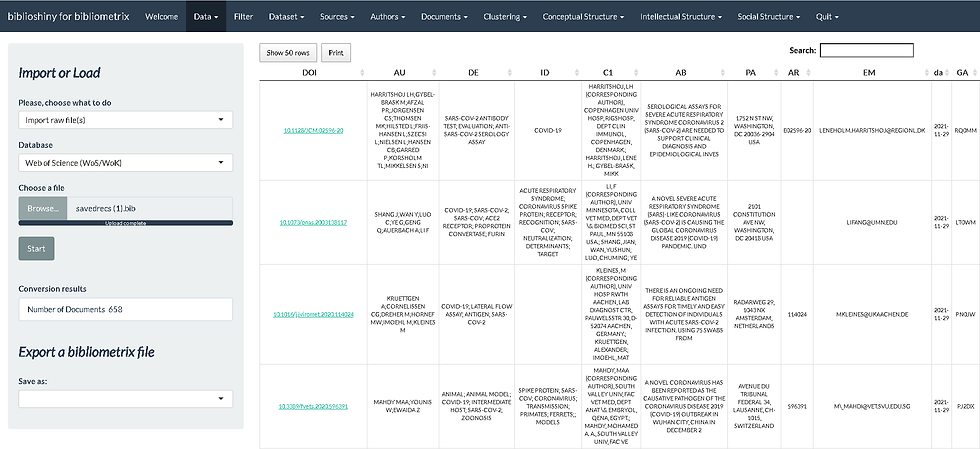Open the Conceptual Structure menu
The image size is (980, 449).
pyautogui.click(x=583, y=17)
